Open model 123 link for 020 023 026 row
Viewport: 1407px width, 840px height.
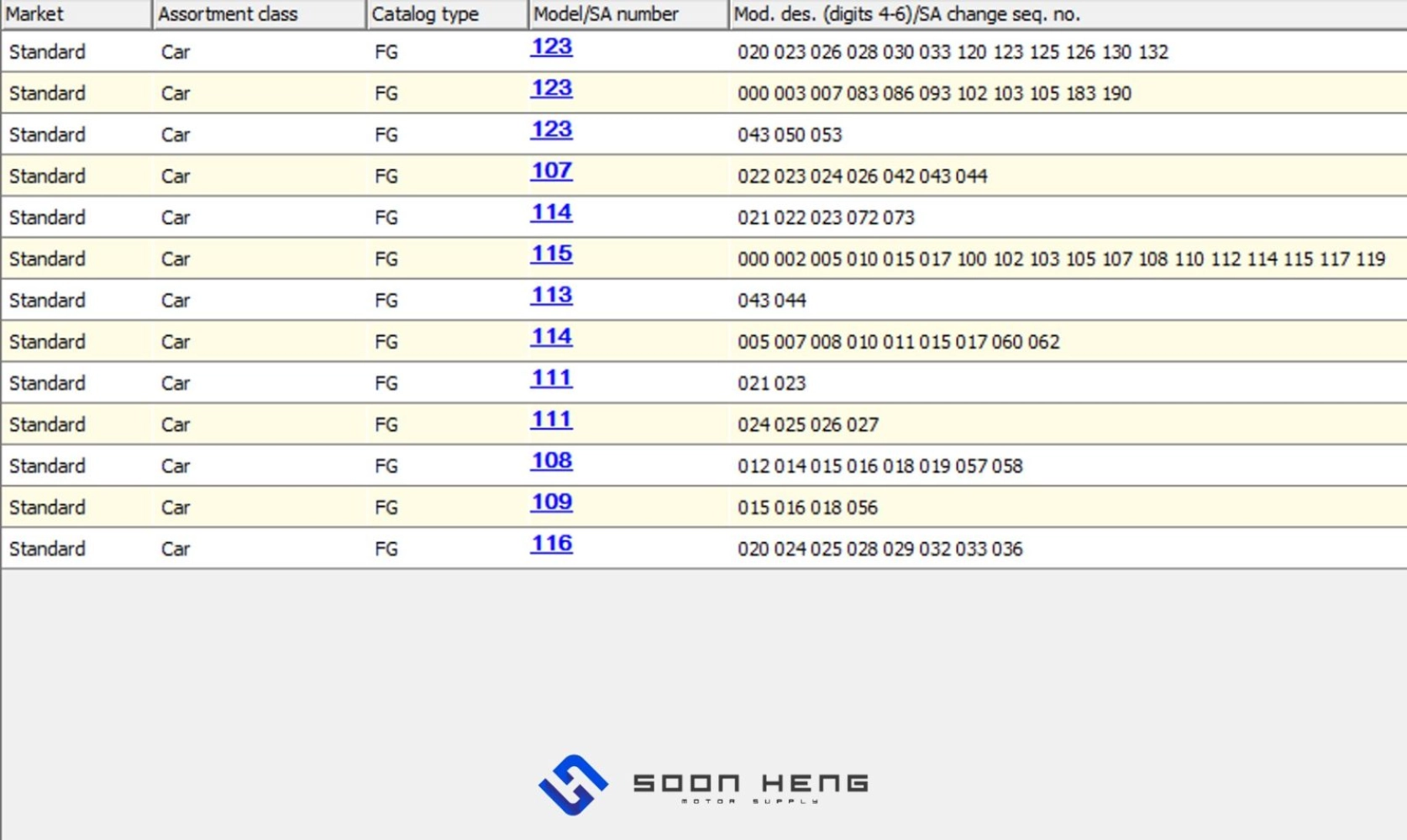tap(551, 46)
